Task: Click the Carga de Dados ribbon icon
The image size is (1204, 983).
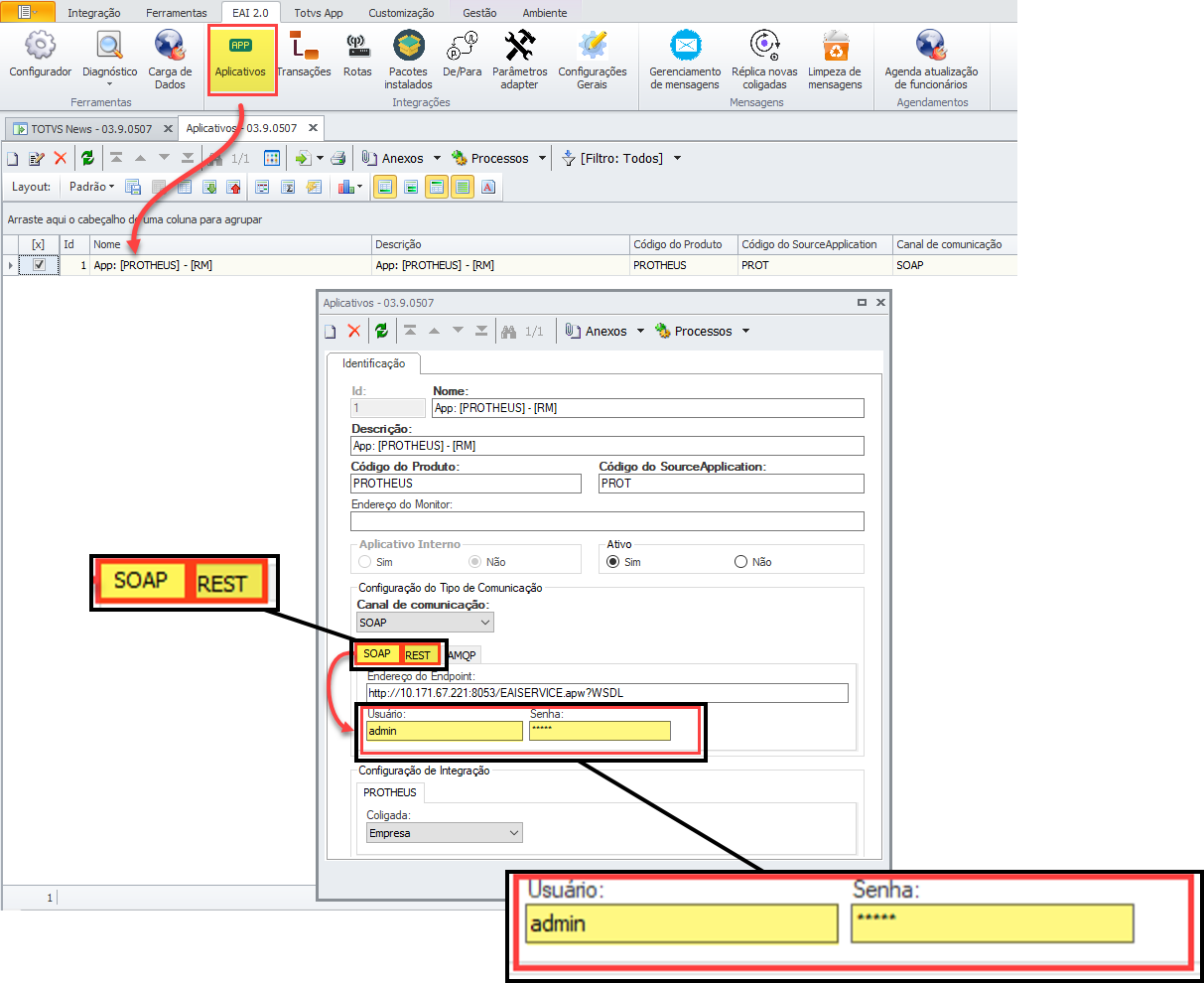Action: [170, 62]
